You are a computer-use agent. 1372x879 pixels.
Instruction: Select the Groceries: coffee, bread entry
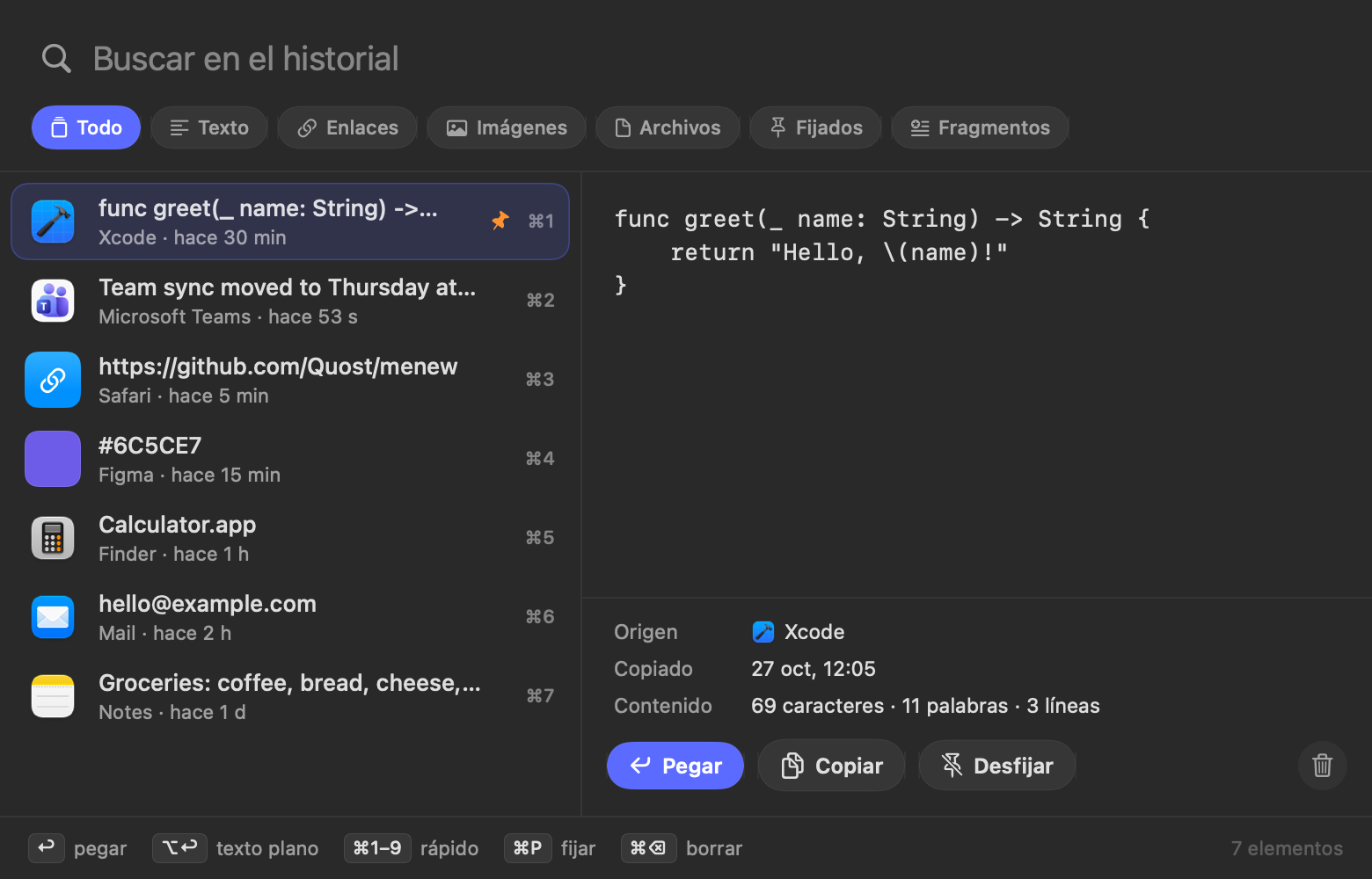point(290,696)
